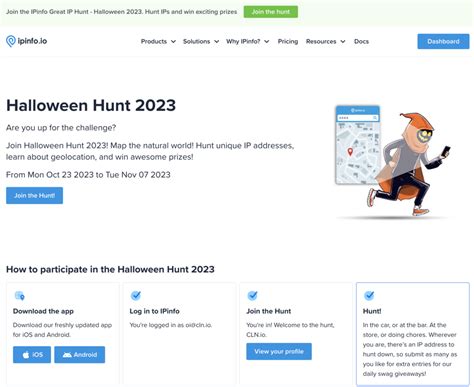This screenshot has width=474, height=387.
Task: Expand the Products dropdown menu
Action: (158, 41)
